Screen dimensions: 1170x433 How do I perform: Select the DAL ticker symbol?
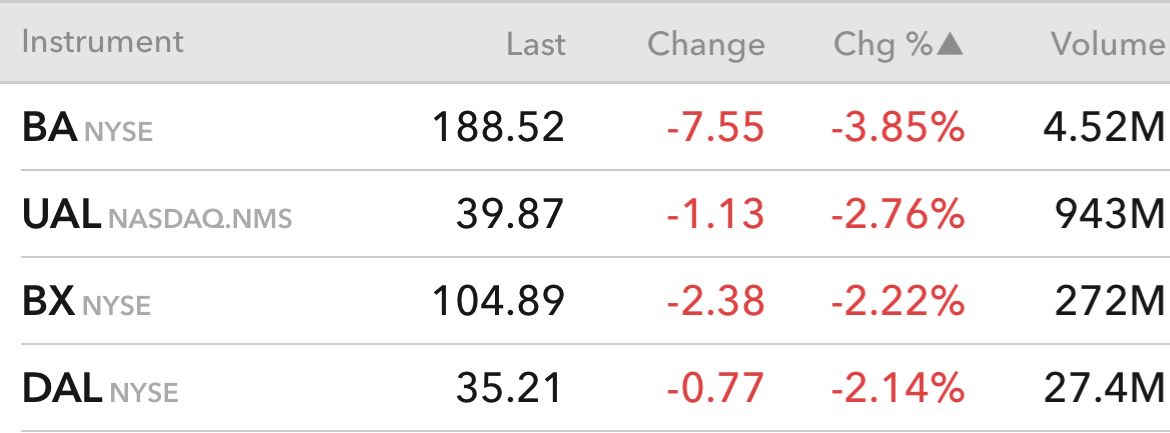[x=62, y=387]
